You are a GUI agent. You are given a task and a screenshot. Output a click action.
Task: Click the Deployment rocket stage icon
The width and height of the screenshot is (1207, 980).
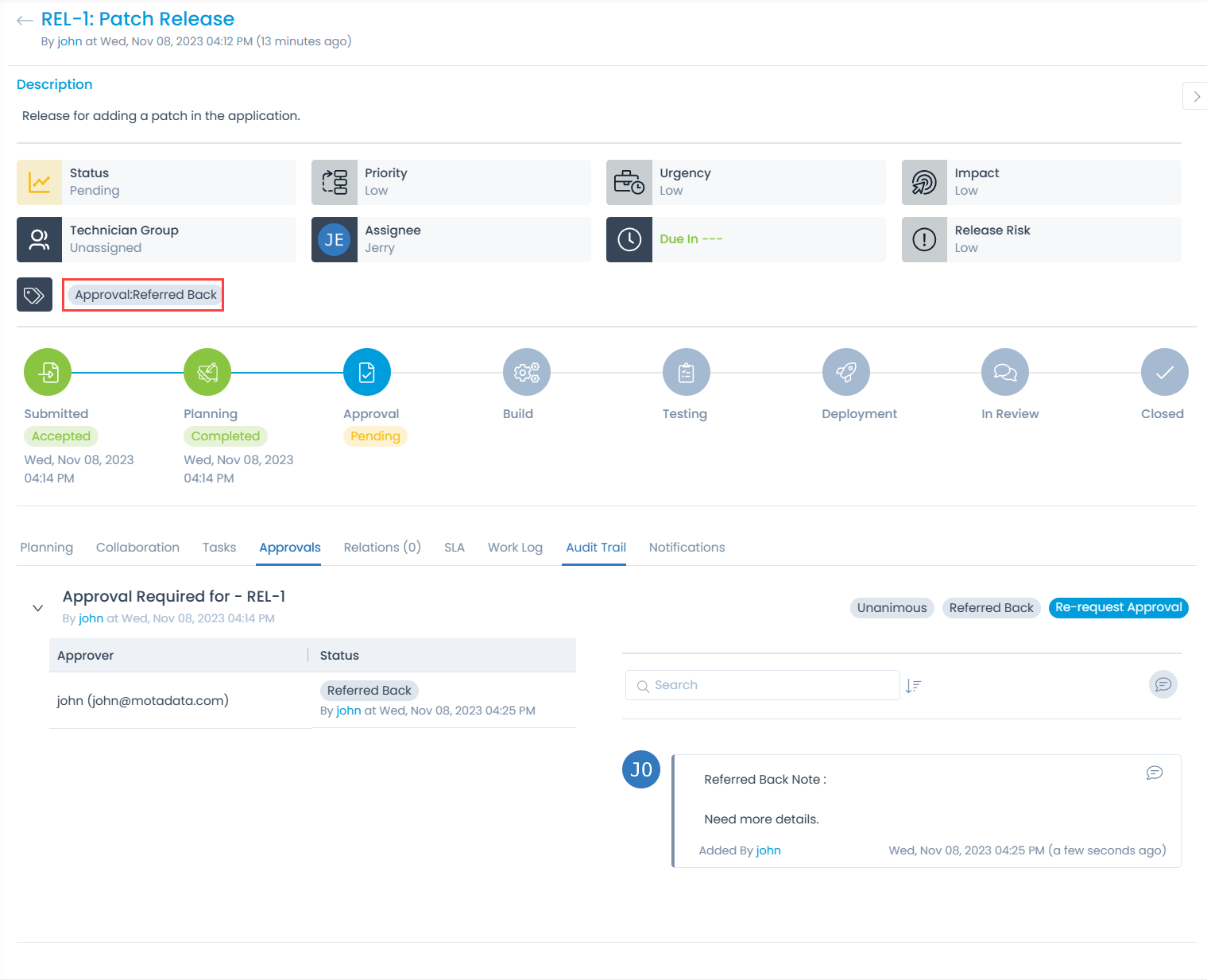coord(845,372)
